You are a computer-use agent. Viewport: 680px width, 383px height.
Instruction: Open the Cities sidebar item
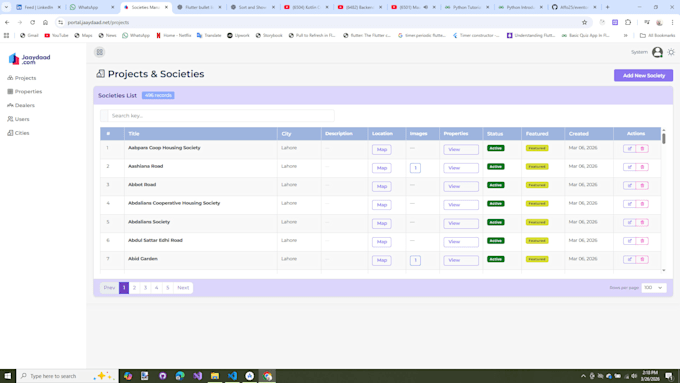tap(18, 133)
